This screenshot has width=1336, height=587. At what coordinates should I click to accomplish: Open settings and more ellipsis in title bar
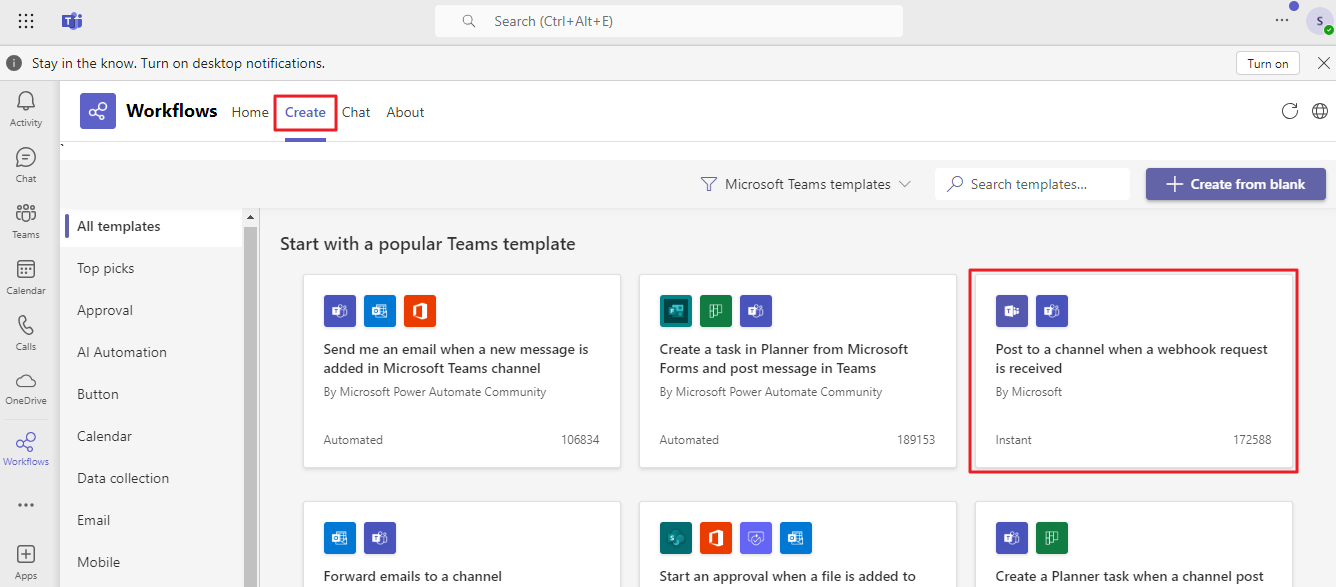[x=1282, y=20]
